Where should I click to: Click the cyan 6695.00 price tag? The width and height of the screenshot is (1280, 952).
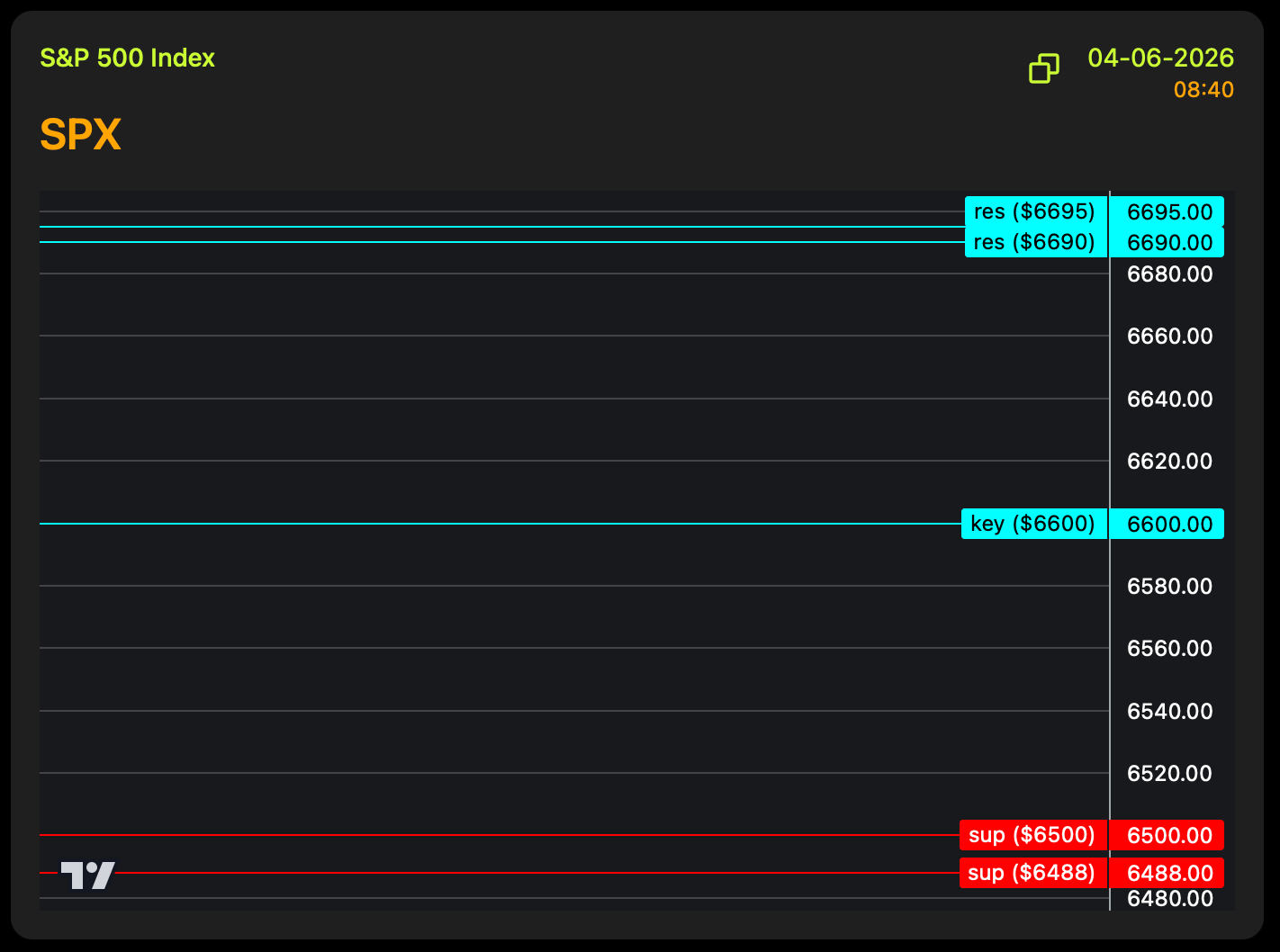tap(1168, 212)
